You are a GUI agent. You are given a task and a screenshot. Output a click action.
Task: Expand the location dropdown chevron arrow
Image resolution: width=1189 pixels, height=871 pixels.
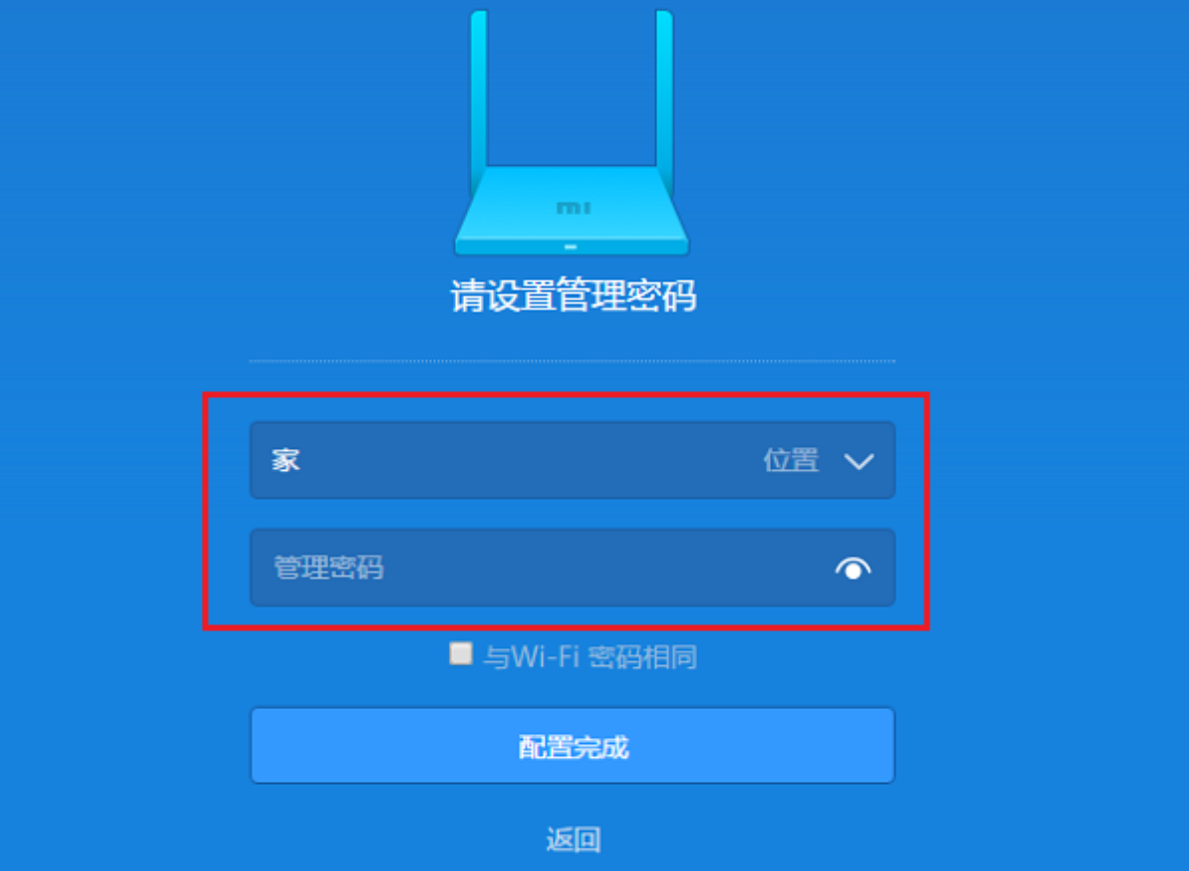click(x=858, y=461)
